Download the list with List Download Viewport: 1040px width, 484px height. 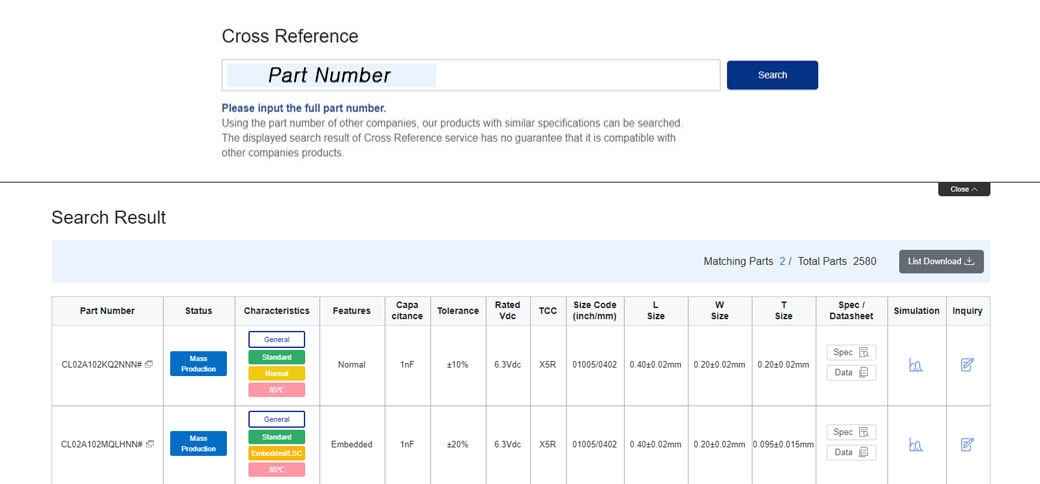tap(941, 261)
